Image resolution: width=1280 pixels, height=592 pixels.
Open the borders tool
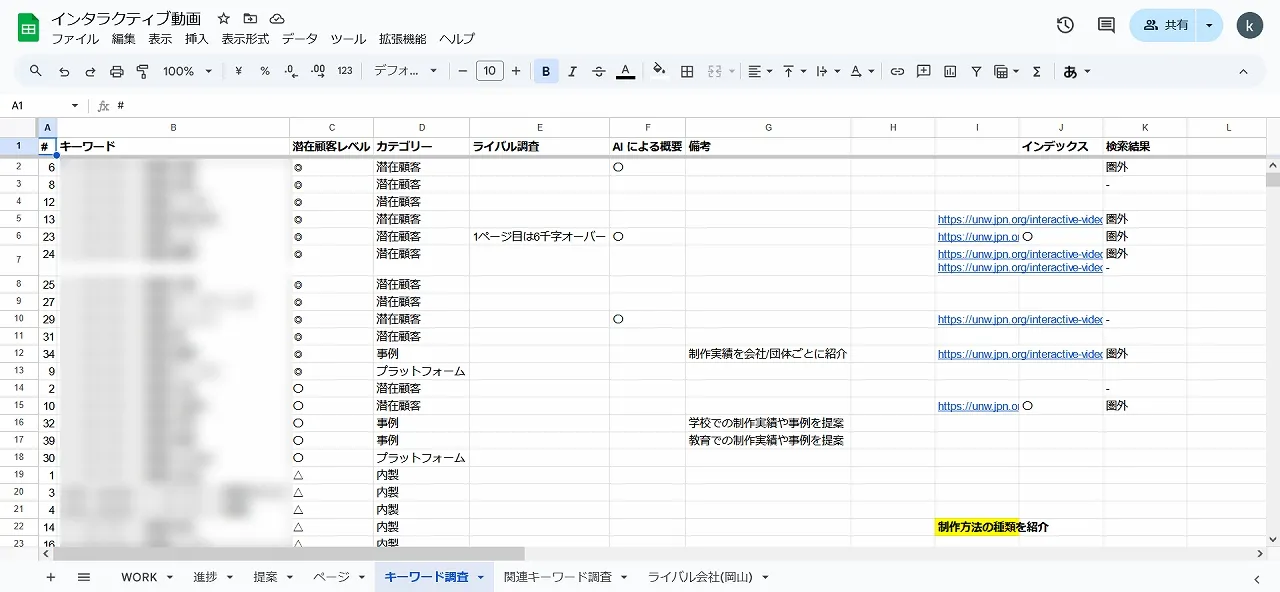pos(687,71)
